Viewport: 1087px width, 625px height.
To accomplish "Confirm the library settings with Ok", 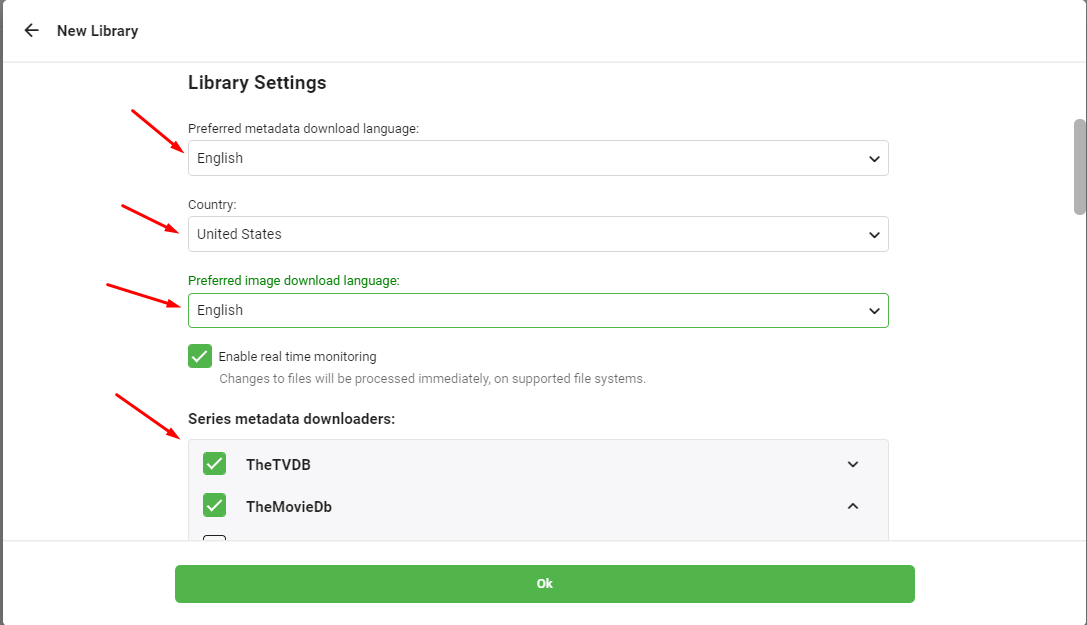I will 545,584.
